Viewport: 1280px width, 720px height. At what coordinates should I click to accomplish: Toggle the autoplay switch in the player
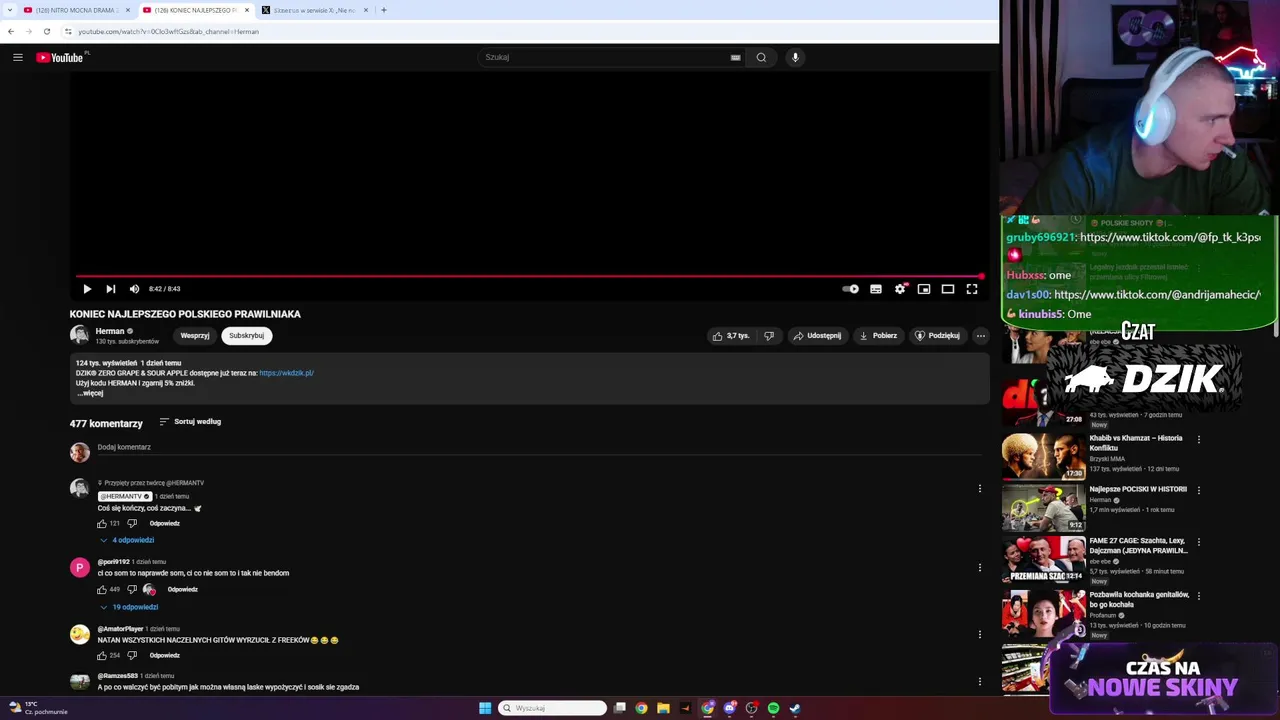point(851,289)
